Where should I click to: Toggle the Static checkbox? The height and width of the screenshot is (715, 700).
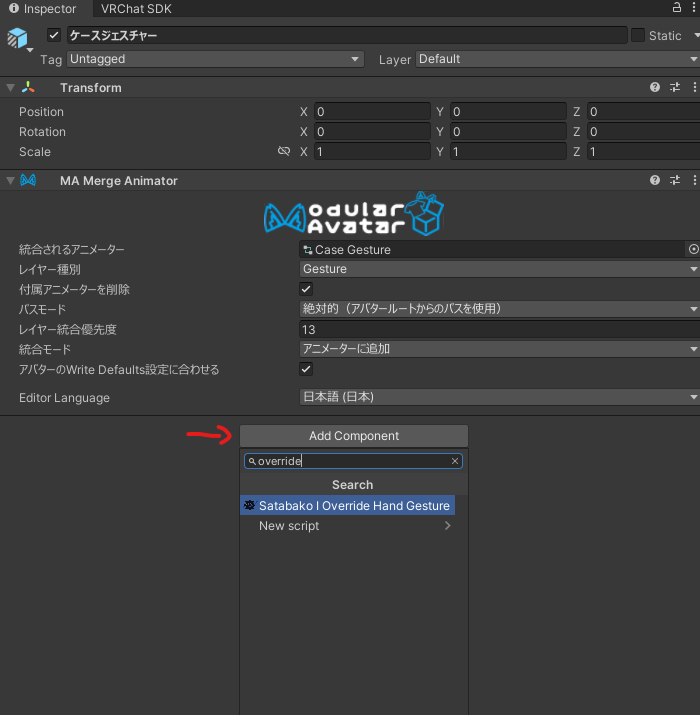click(x=638, y=35)
